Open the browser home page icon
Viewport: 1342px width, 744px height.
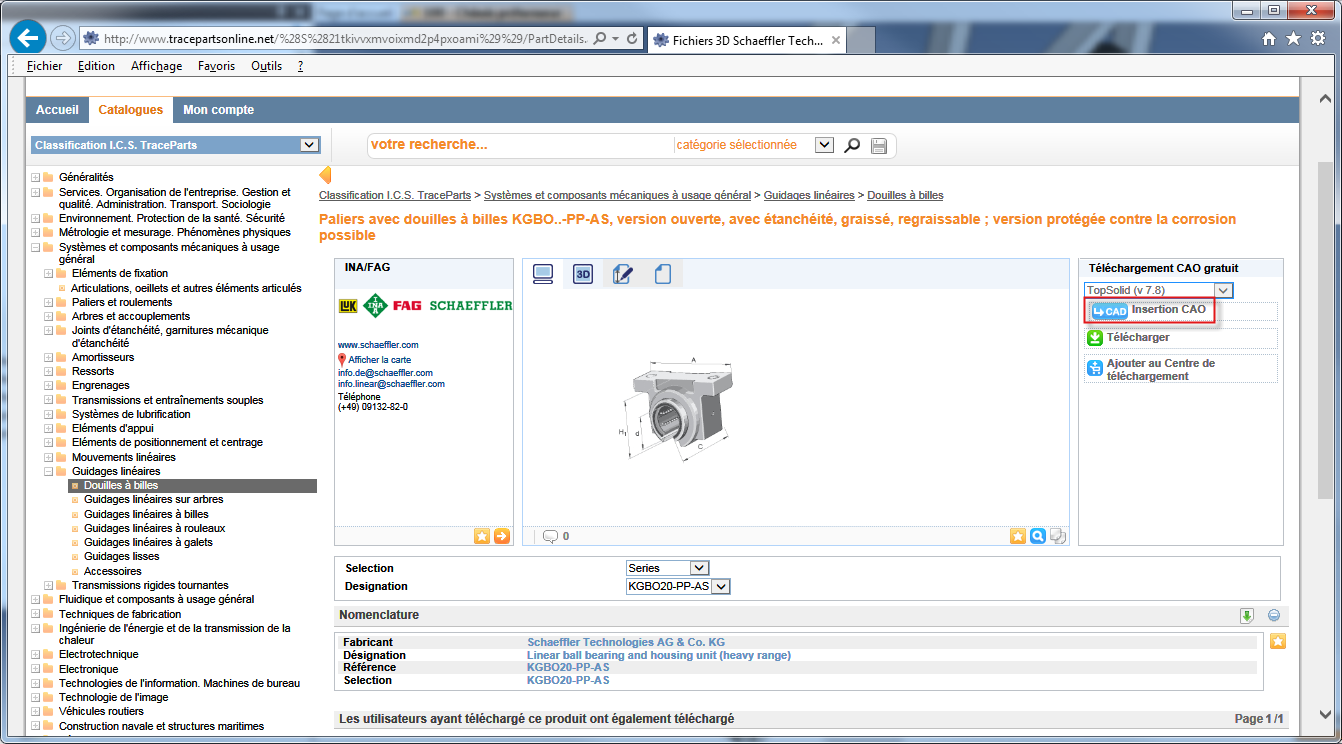point(1269,39)
